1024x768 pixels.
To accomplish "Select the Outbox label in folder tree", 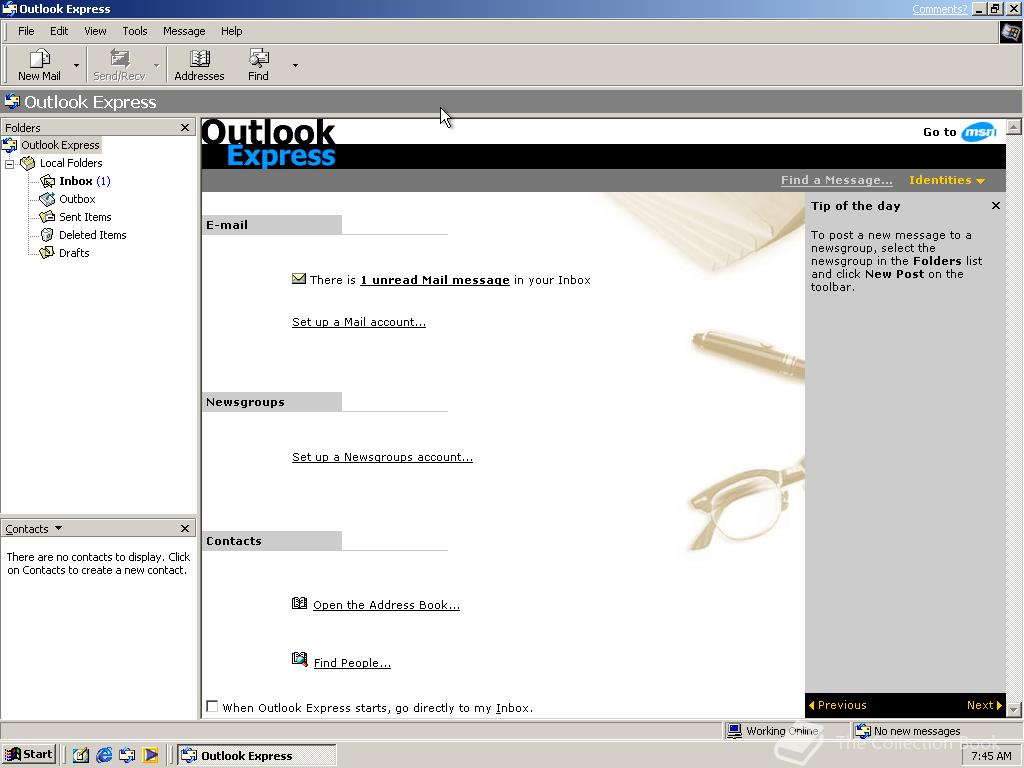I will (77, 199).
